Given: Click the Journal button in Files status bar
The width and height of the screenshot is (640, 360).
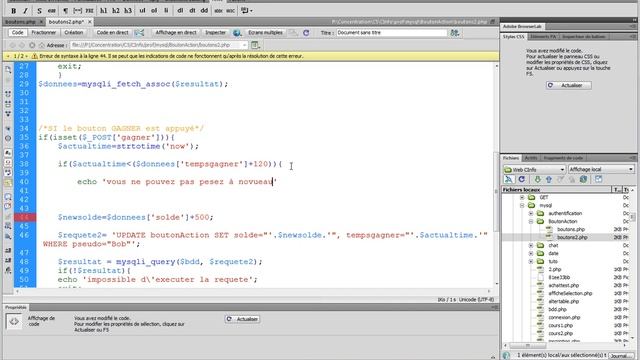Looking at the screenshot, I should [x=620, y=356].
